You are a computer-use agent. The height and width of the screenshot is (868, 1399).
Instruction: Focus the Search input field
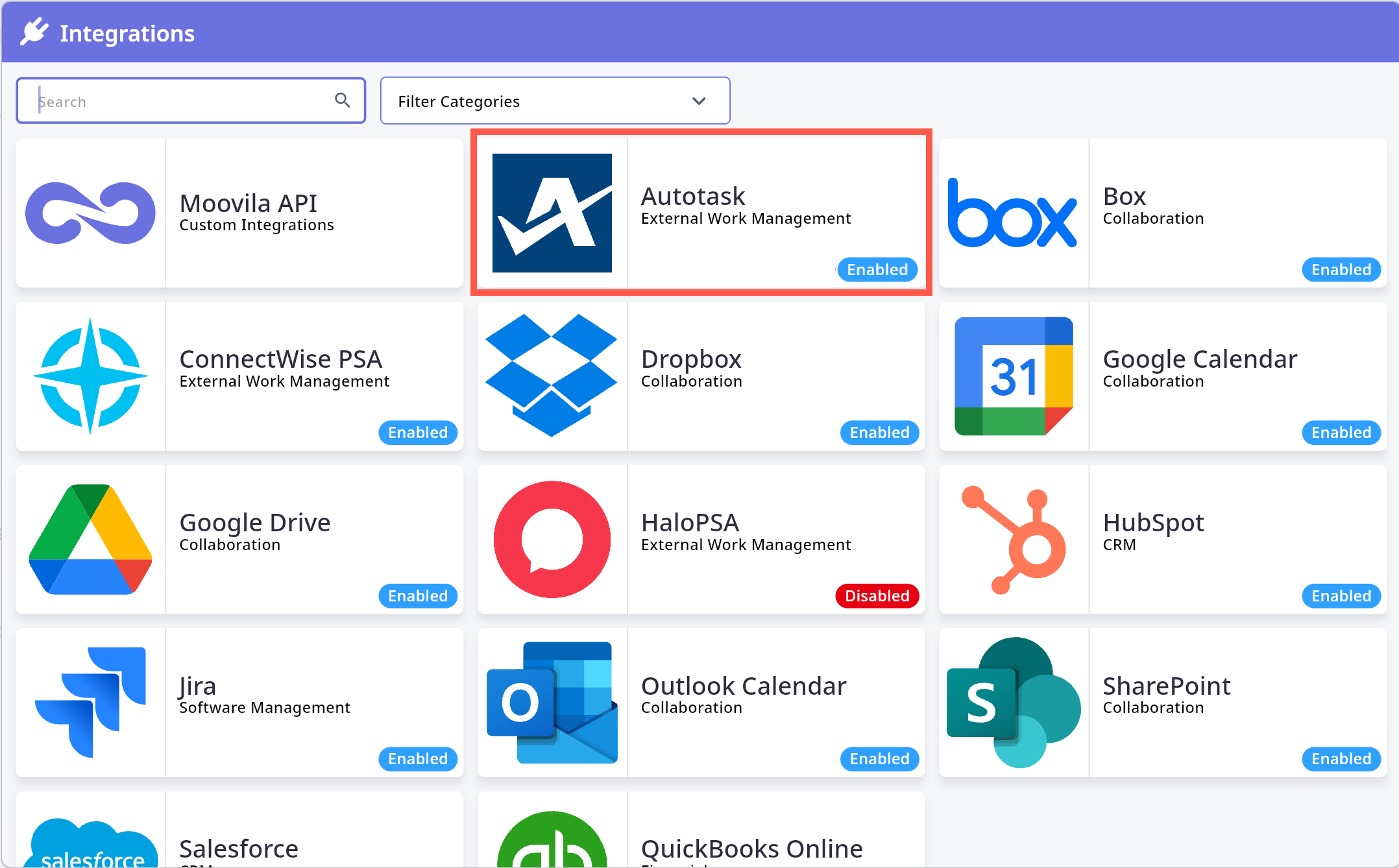click(191, 101)
